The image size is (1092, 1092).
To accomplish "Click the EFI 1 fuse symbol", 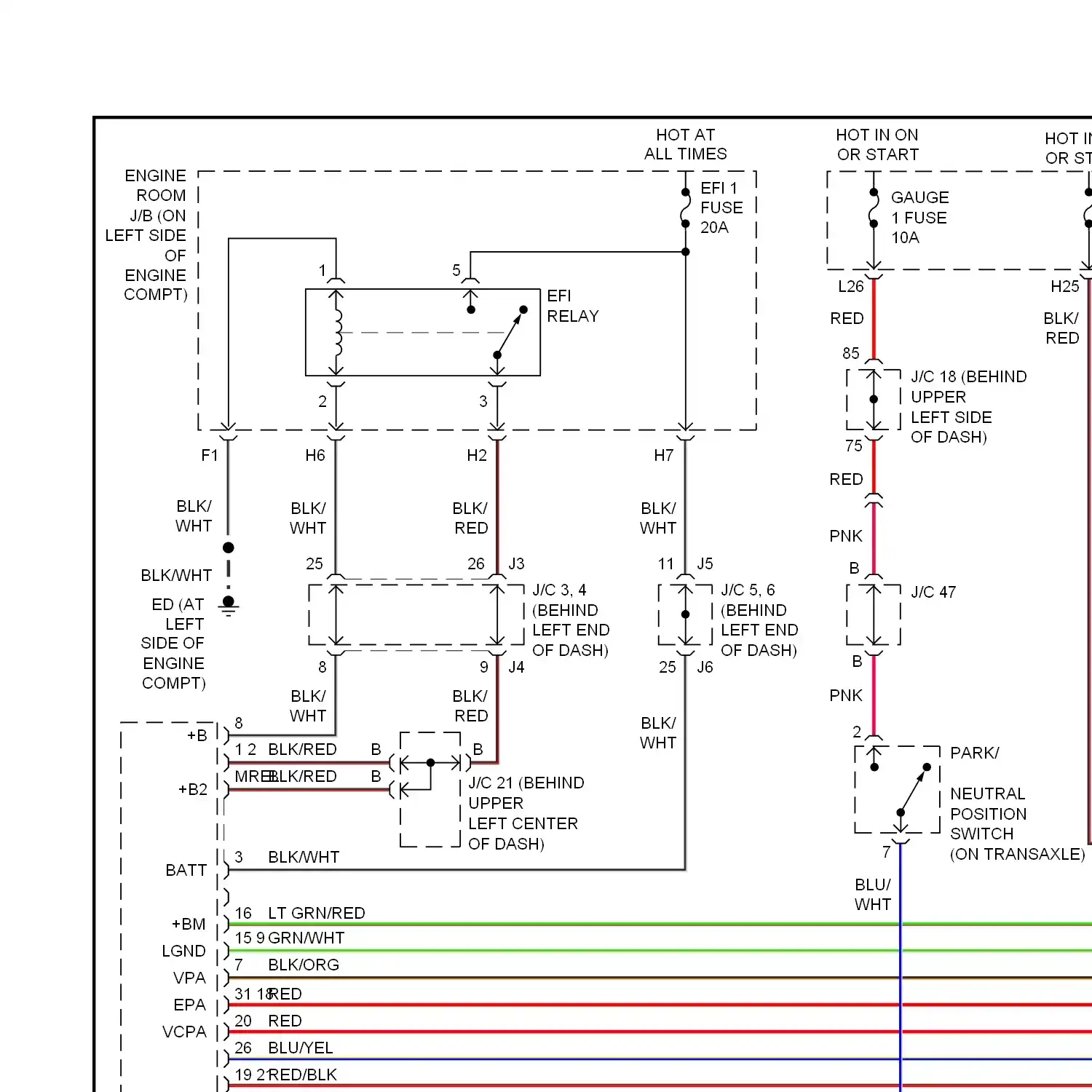I will (685, 208).
